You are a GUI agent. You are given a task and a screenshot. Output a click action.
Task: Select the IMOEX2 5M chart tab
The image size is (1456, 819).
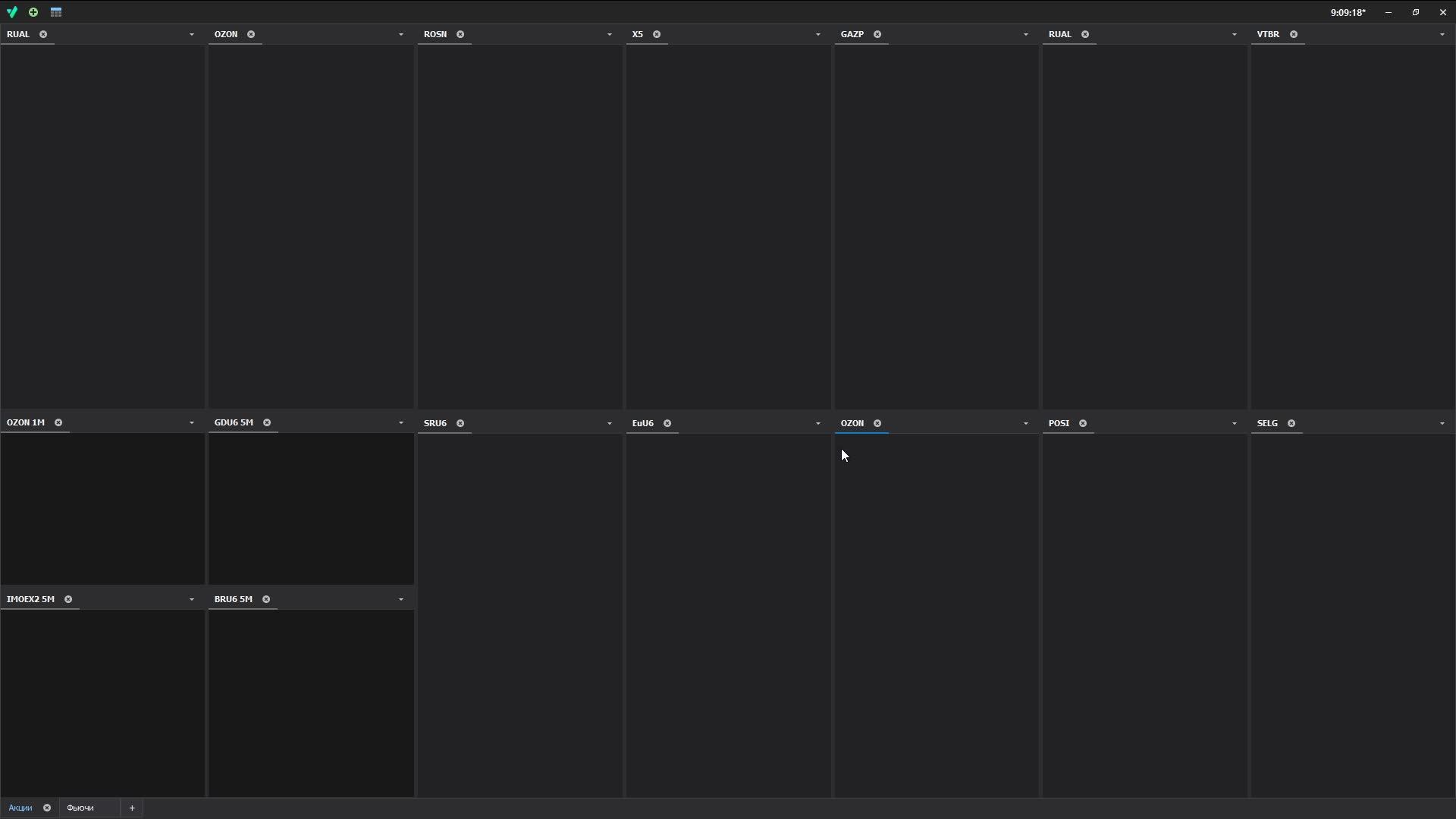click(x=30, y=599)
